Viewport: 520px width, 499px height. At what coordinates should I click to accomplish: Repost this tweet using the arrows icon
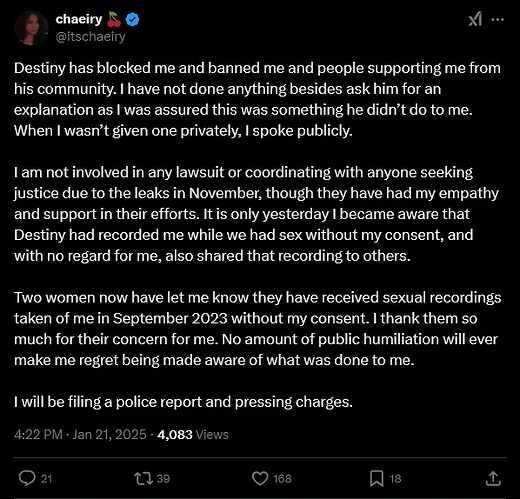click(143, 478)
